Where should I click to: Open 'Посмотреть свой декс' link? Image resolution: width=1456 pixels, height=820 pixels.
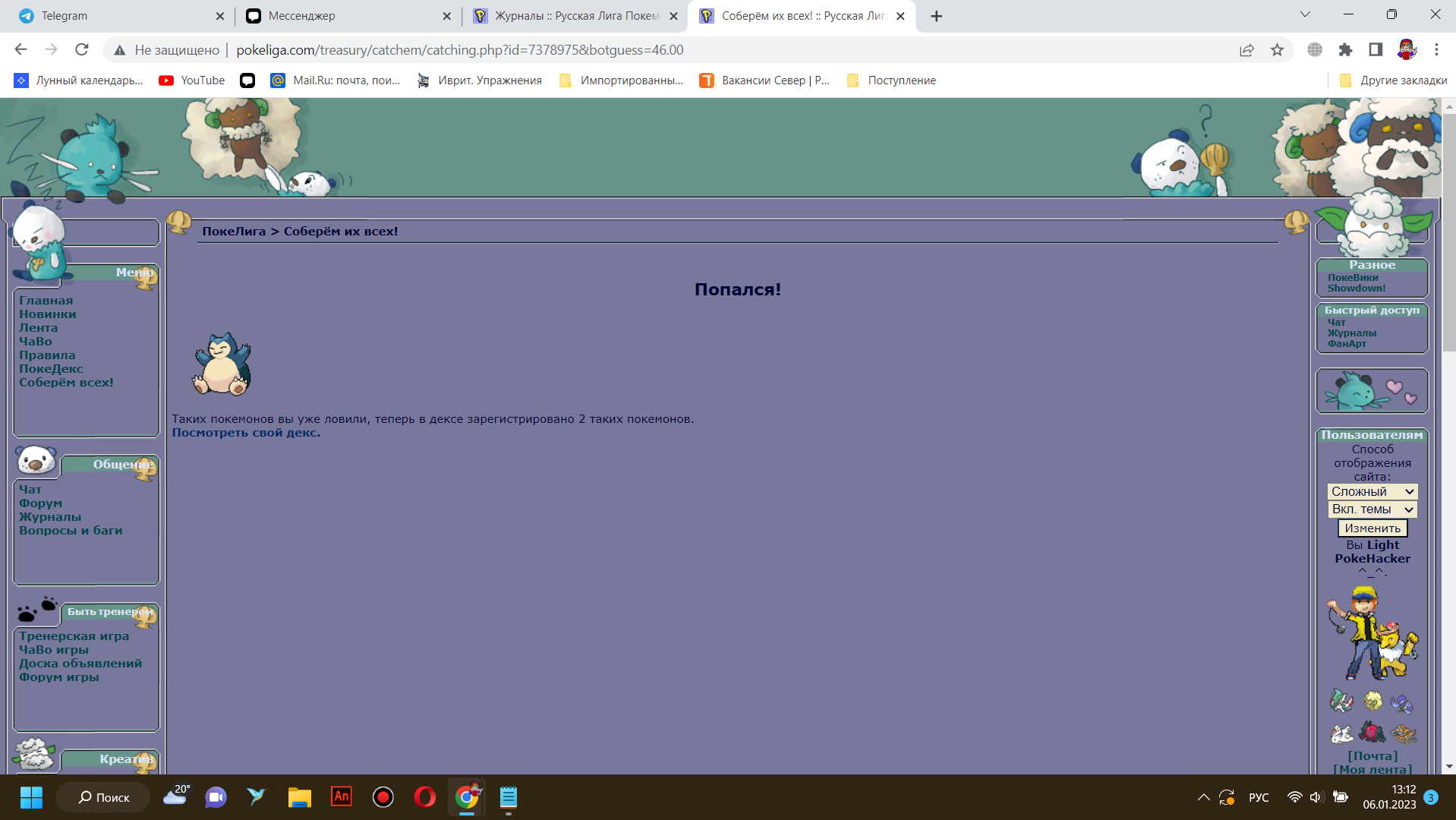point(246,433)
